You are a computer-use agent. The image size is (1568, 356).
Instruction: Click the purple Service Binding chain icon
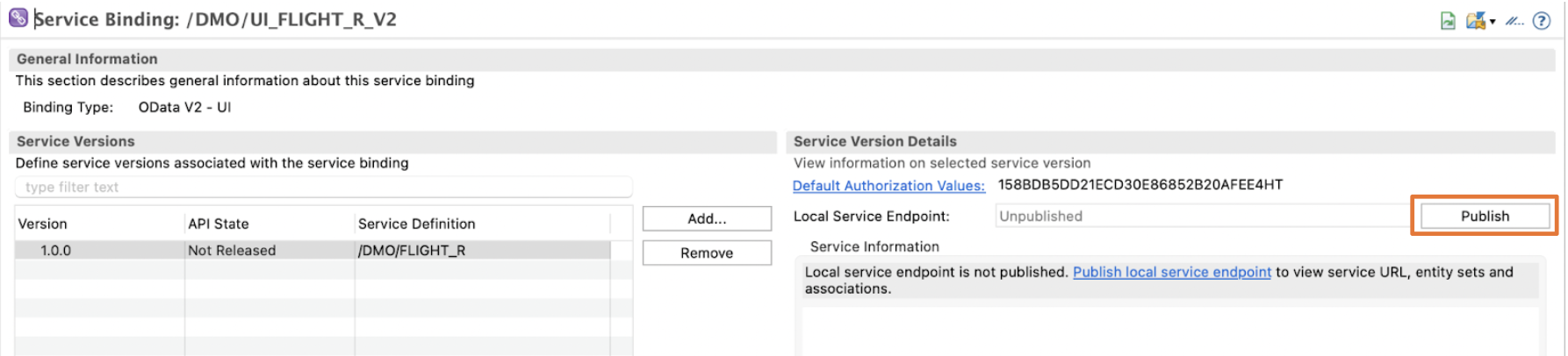(x=18, y=18)
